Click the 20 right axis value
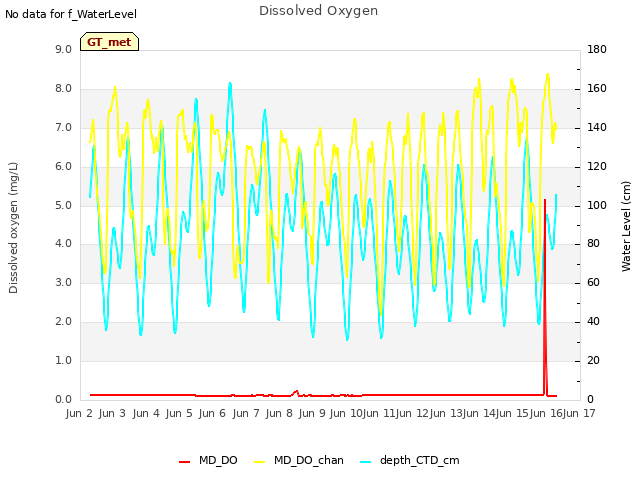The width and height of the screenshot is (640, 480). pyautogui.click(x=594, y=360)
